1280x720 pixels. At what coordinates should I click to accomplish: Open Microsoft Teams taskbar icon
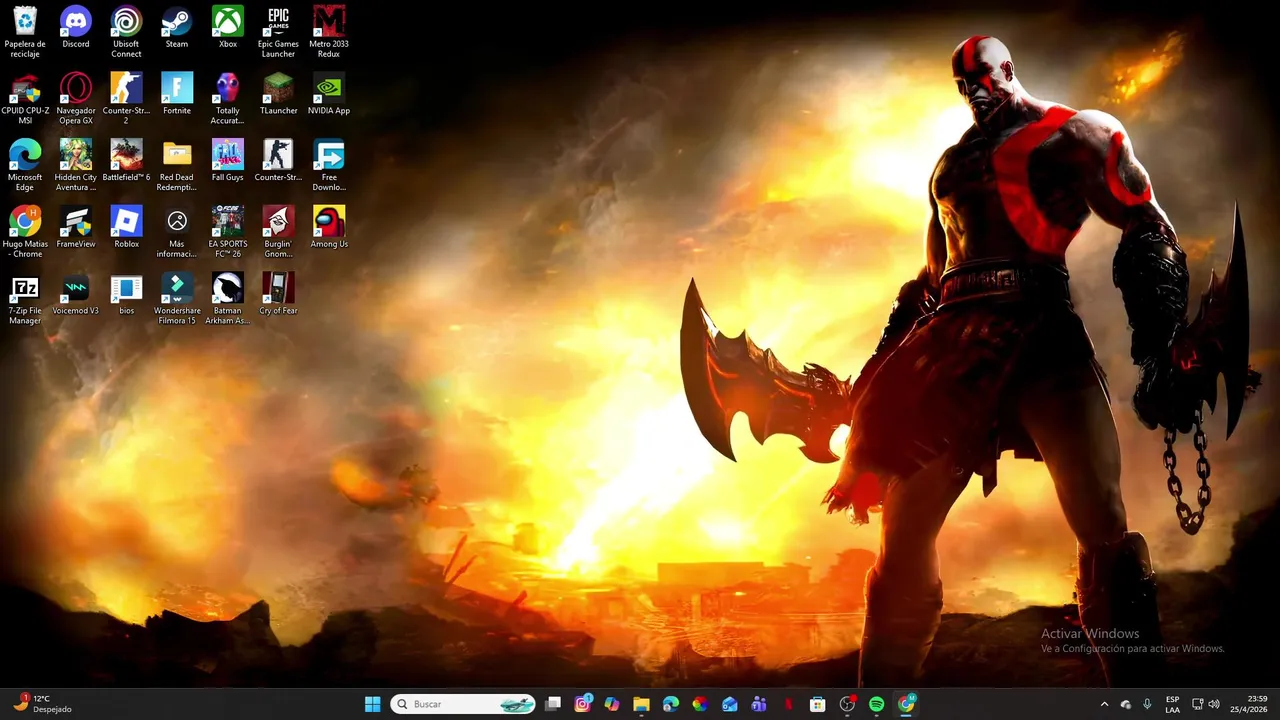coord(759,704)
